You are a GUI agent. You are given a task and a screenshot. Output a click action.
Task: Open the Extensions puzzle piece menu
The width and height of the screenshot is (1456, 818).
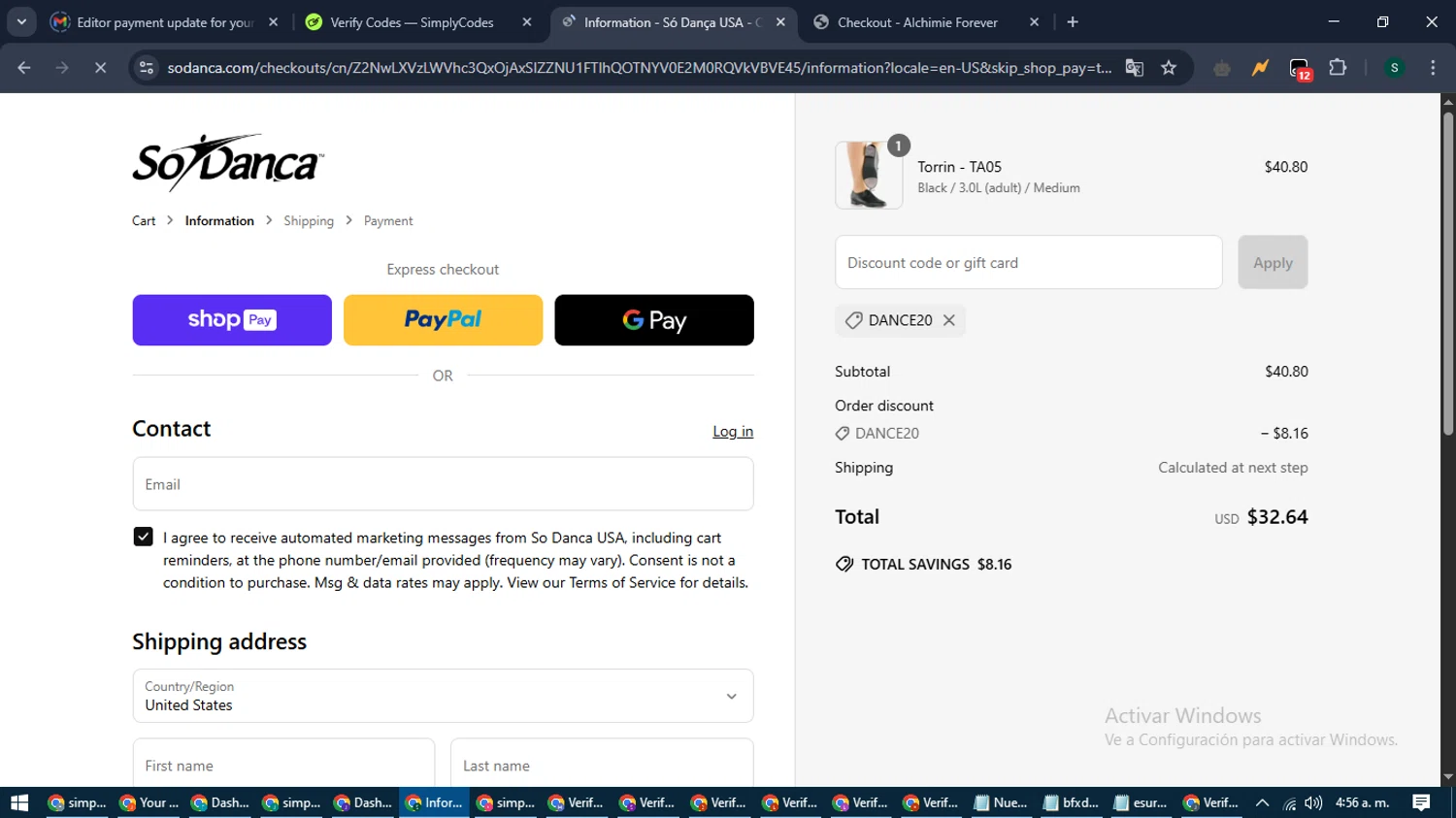point(1338,67)
